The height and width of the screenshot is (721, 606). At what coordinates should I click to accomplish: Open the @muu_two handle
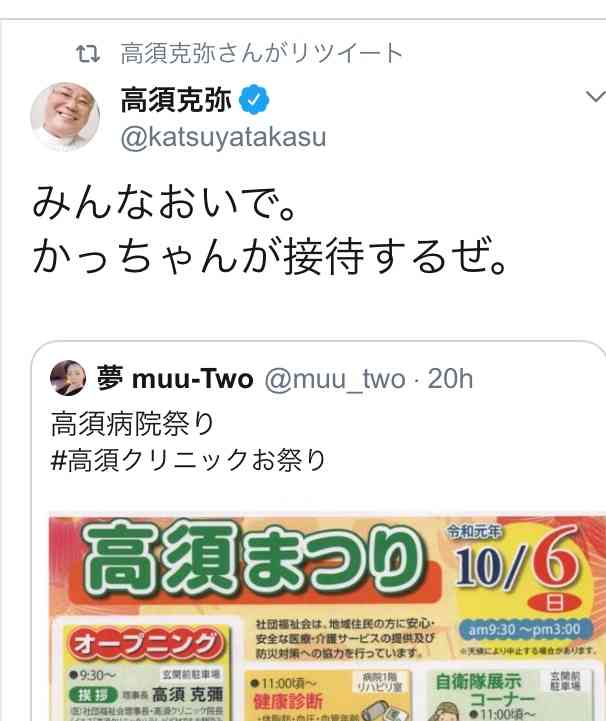click(335, 379)
